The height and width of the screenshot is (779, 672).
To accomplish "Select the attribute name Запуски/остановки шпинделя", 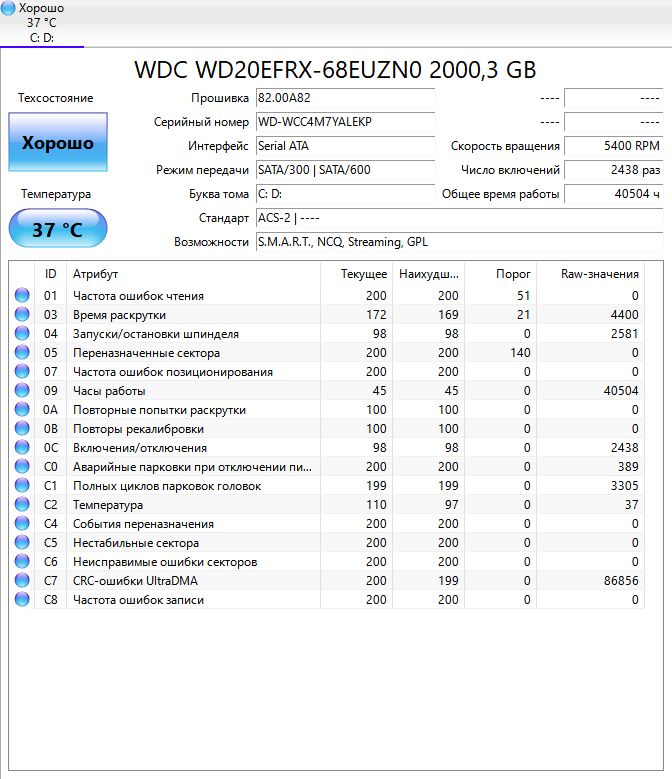I will pos(155,334).
